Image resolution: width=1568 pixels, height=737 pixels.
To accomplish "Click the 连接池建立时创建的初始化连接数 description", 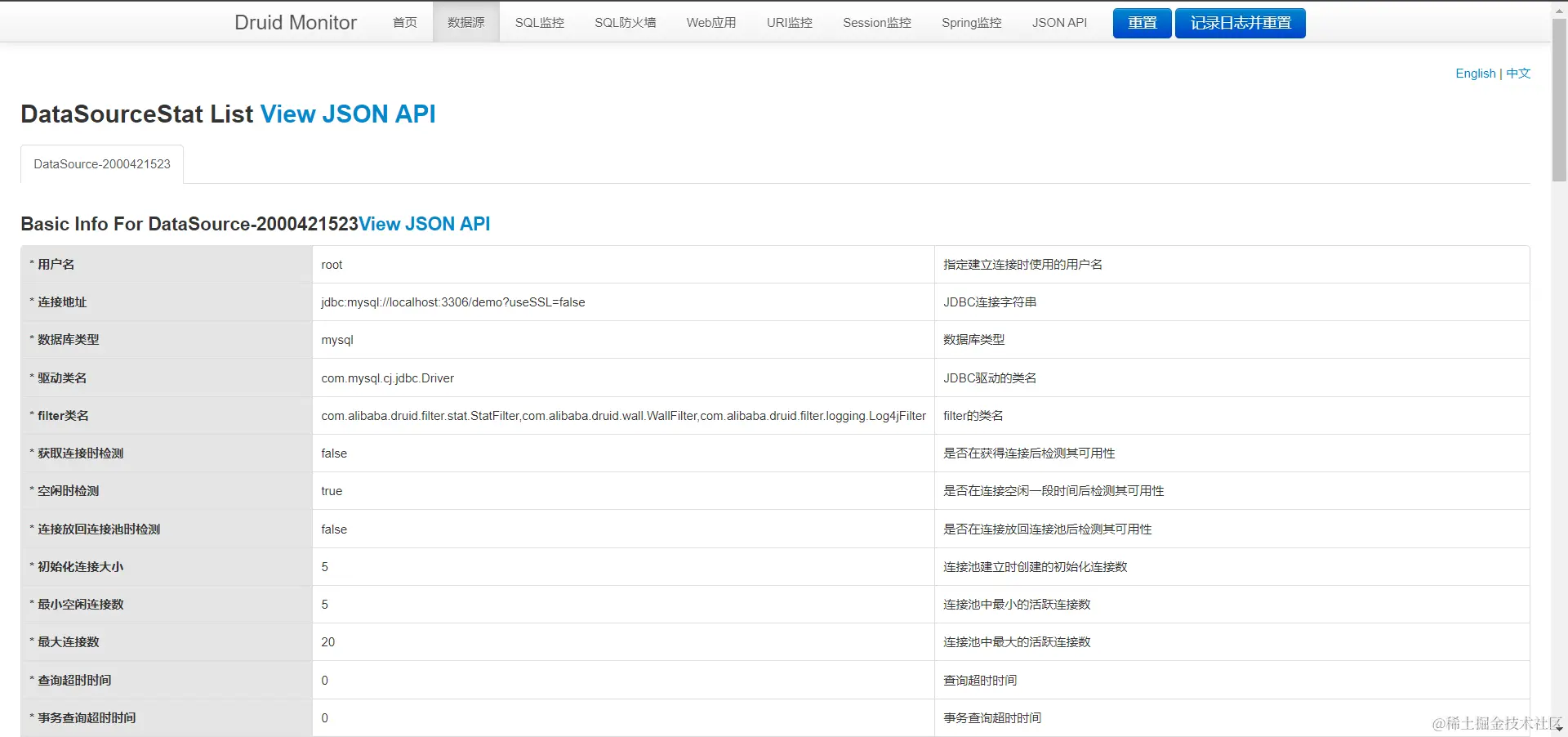I will click(x=1036, y=567).
